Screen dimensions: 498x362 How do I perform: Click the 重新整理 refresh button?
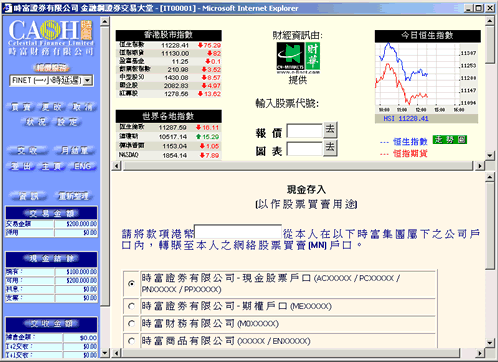73,196
